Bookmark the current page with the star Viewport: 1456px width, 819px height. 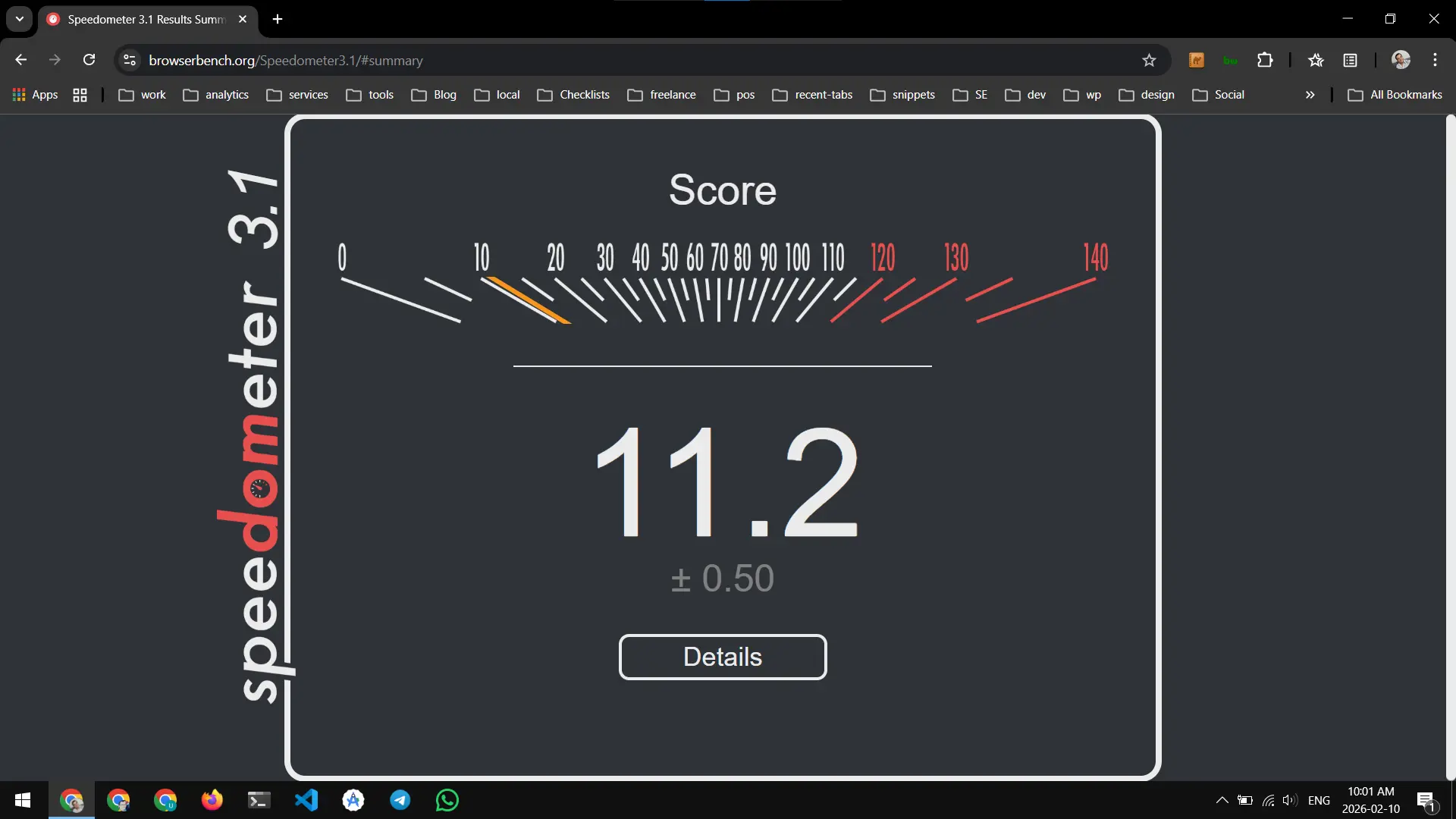1149,60
